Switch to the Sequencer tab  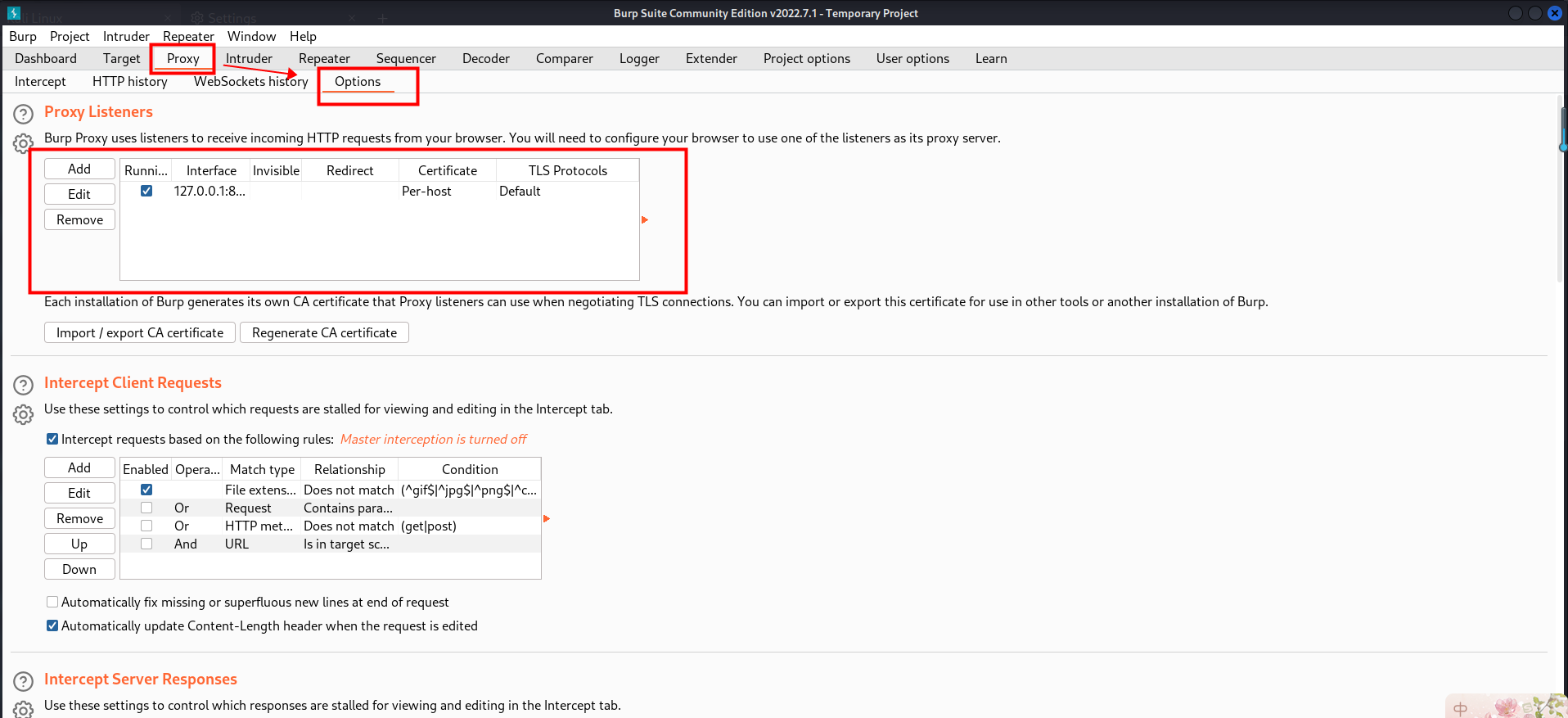click(406, 58)
